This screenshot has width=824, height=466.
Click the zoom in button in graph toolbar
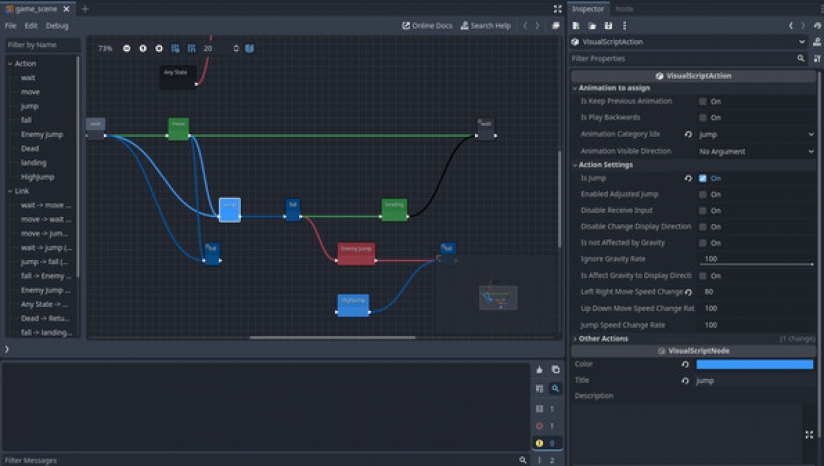click(159, 48)
